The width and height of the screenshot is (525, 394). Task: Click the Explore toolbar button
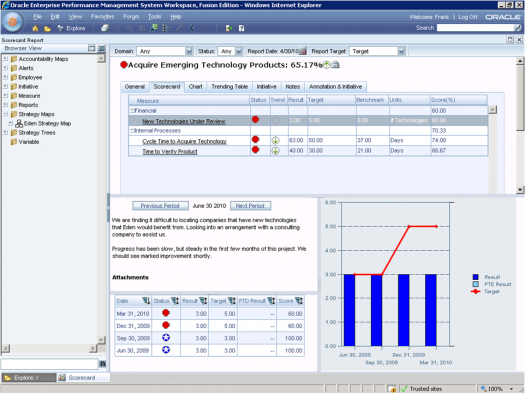point(71,28)
